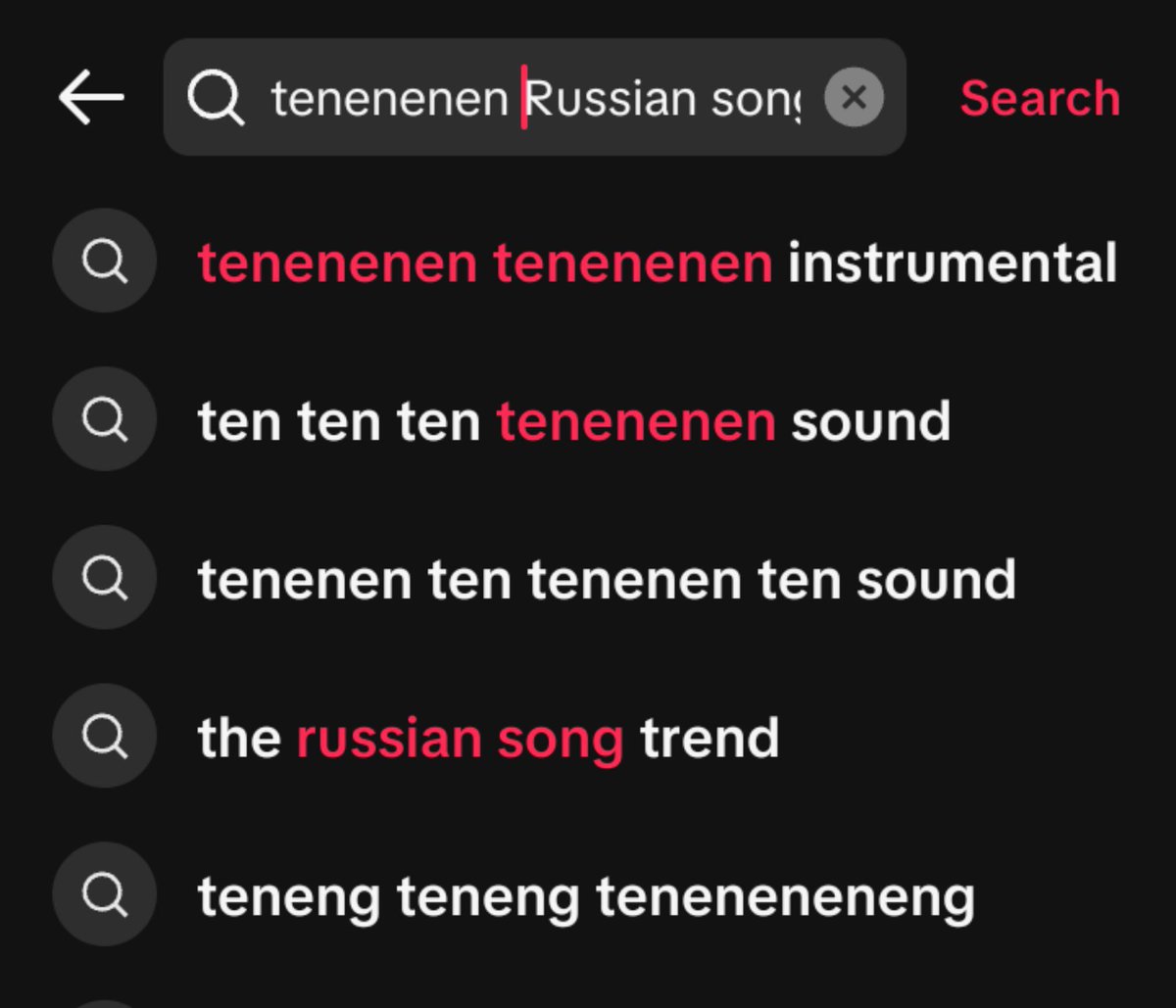
Task: Click the word "trend" in the fourth suggestion
Action: pos(710,738)
